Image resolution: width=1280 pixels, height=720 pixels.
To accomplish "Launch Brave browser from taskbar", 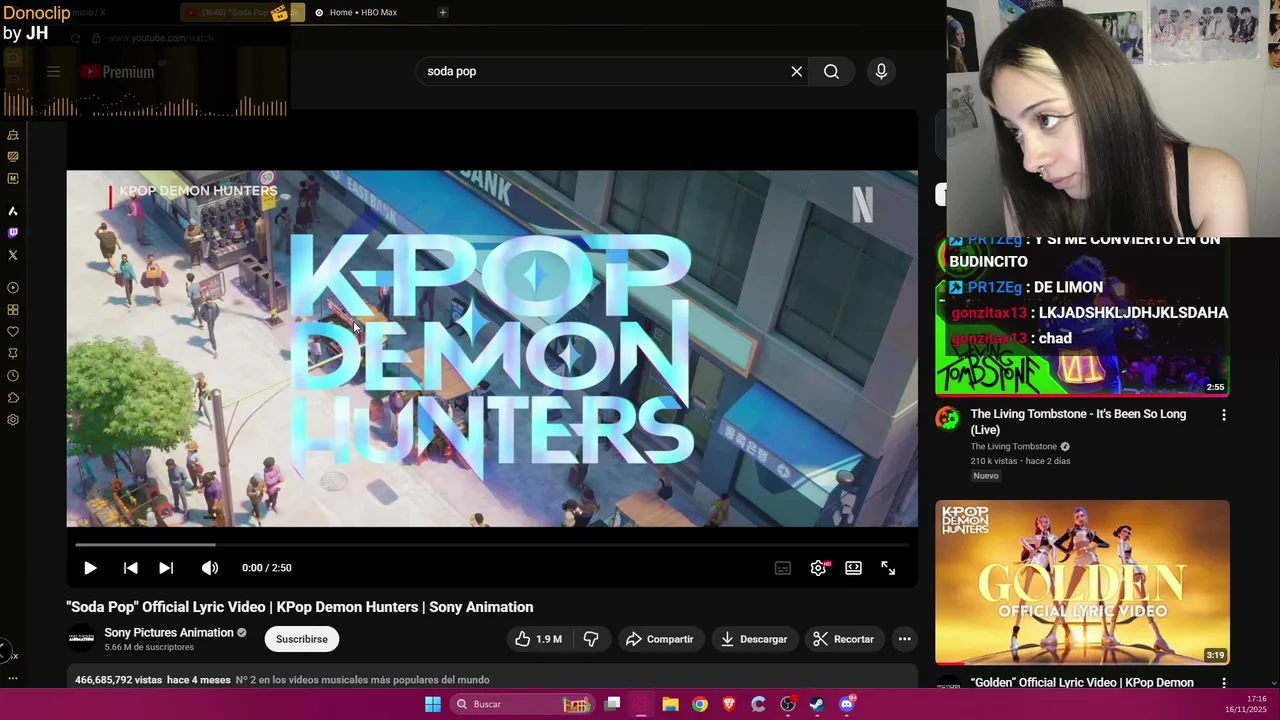I will (x=729, y=704).
